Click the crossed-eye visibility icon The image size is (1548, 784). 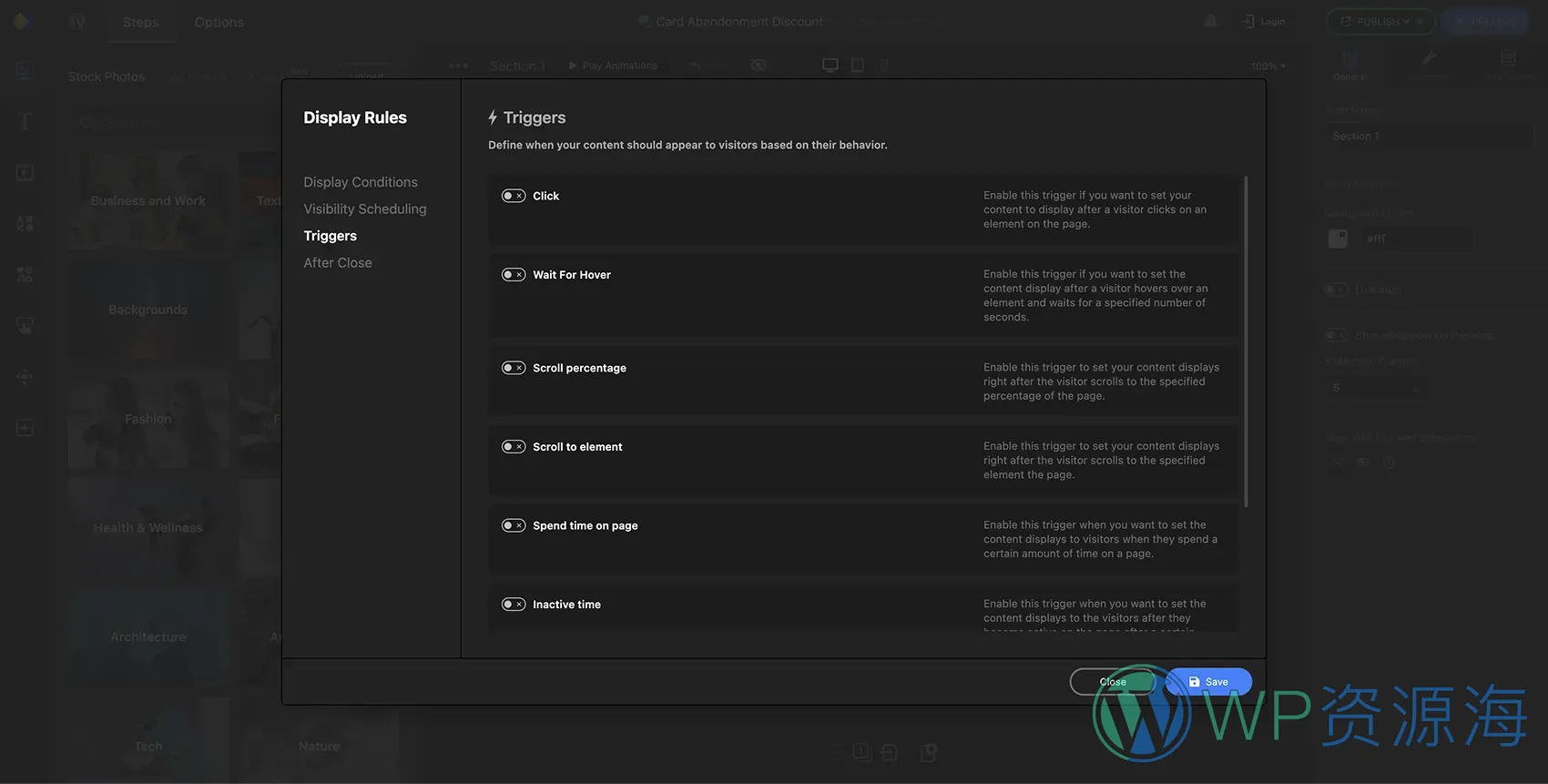[x=759, y=66]
